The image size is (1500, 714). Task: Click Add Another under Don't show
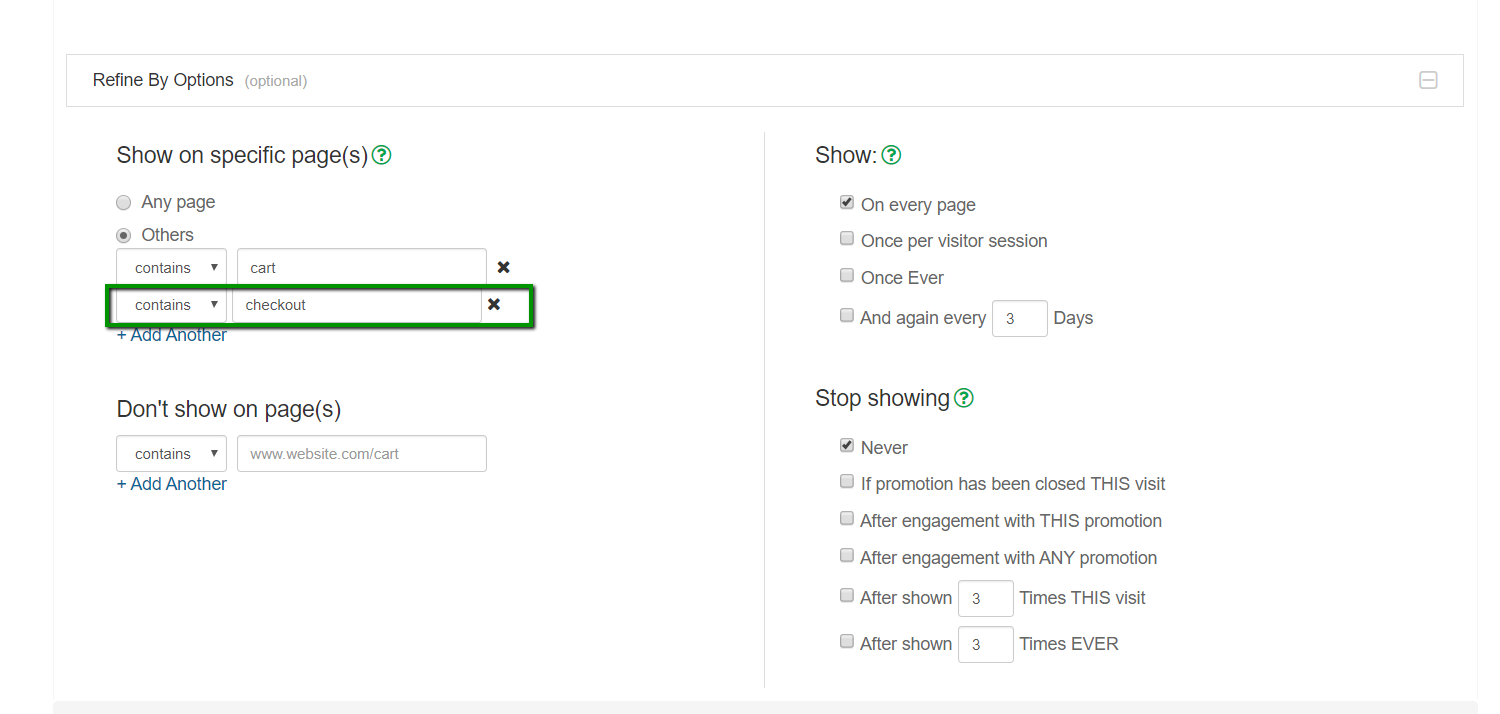pyautogui.click(x=172, y=484)
